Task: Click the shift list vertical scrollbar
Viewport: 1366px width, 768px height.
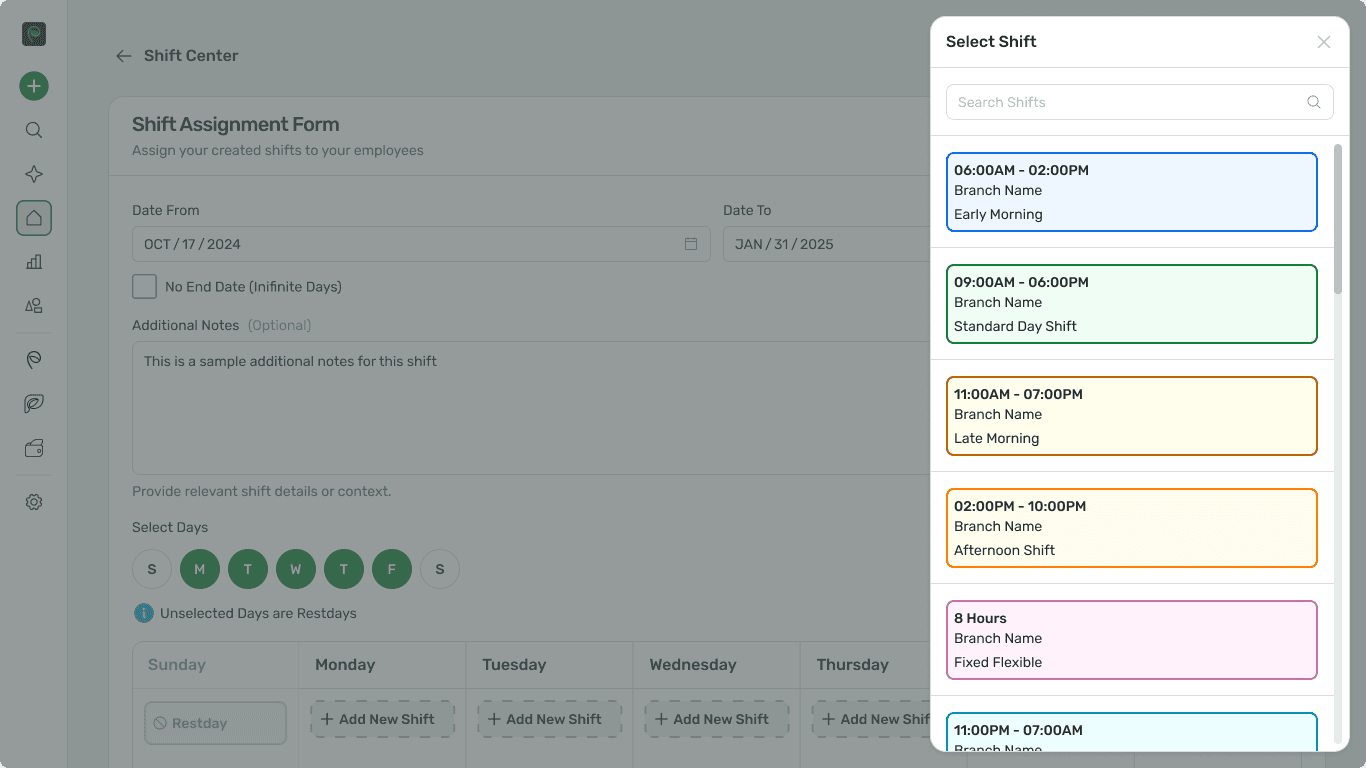Action: point(1338,220)
